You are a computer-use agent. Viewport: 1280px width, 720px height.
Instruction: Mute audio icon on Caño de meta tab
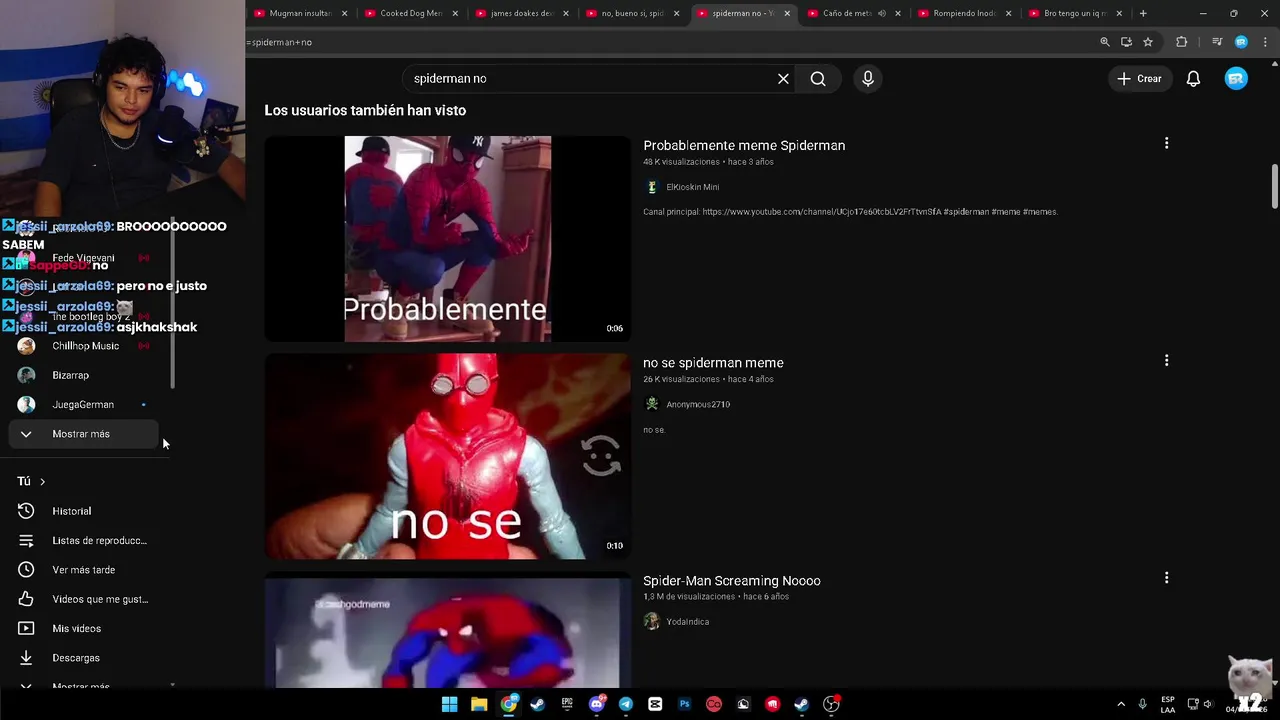tap(882, 13)
